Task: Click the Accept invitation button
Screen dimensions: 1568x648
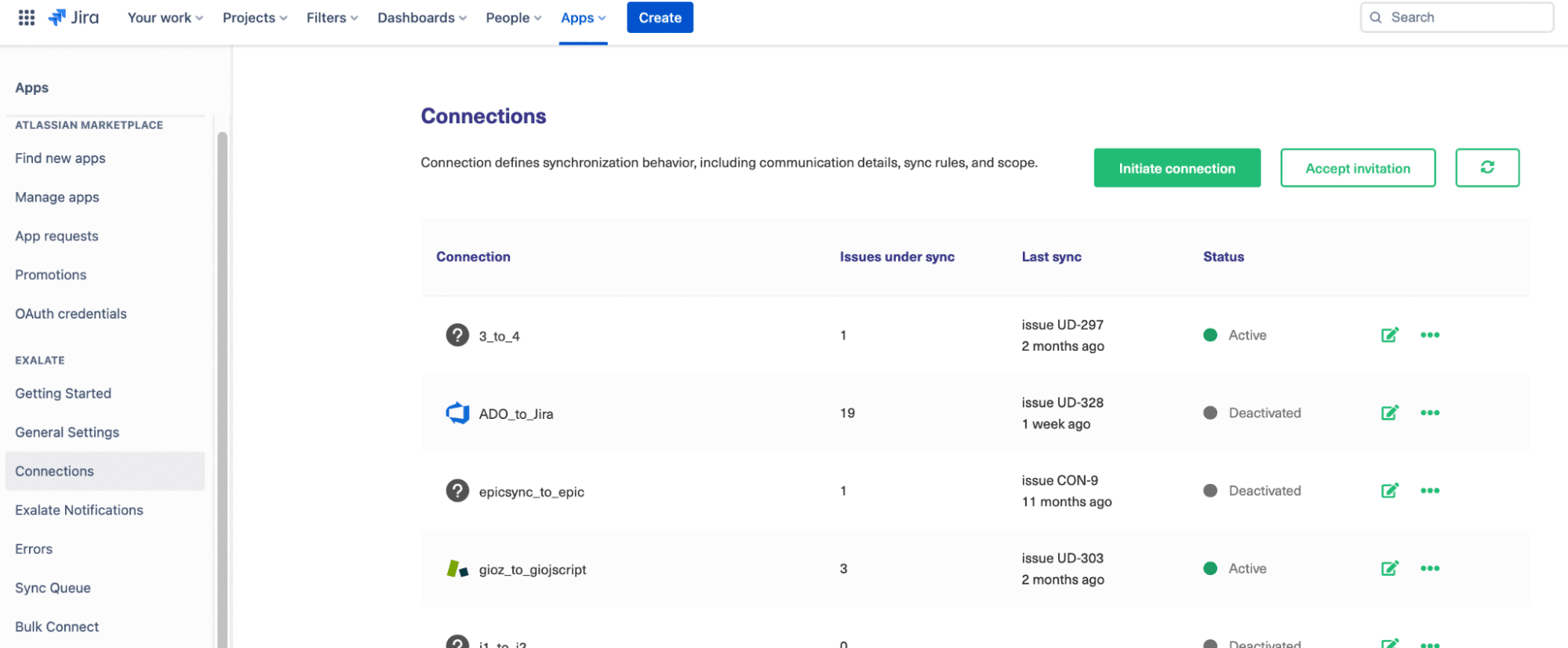Action: pos(1357,168)
